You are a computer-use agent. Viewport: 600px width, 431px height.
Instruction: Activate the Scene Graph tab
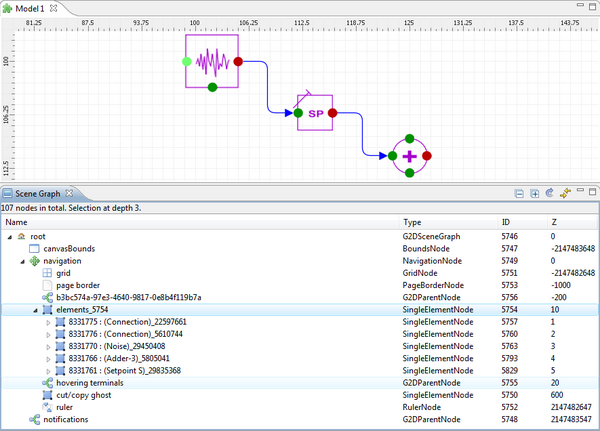click(x=40, y=193)
